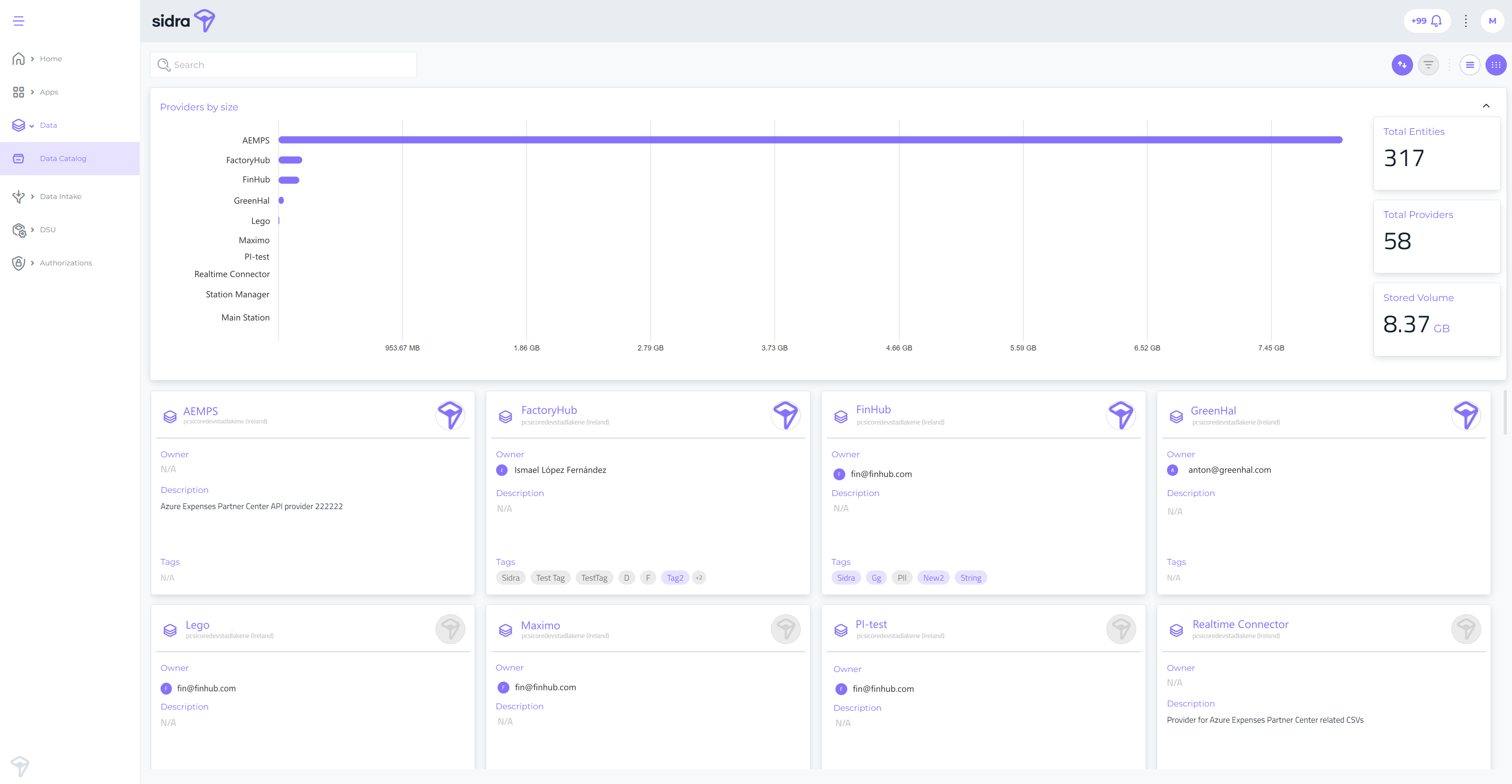Switch to list view

1470,64
